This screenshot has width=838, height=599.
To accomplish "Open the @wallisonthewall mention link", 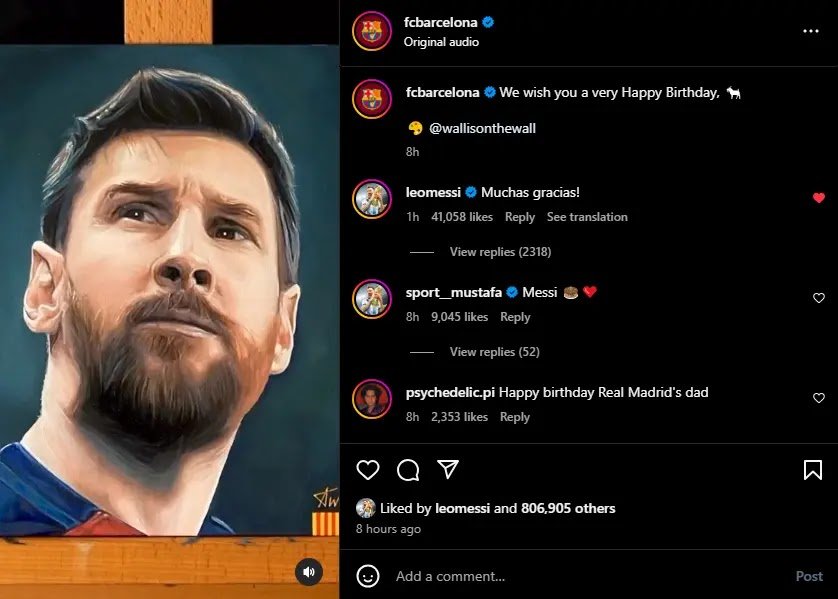I will coord(482,128).
